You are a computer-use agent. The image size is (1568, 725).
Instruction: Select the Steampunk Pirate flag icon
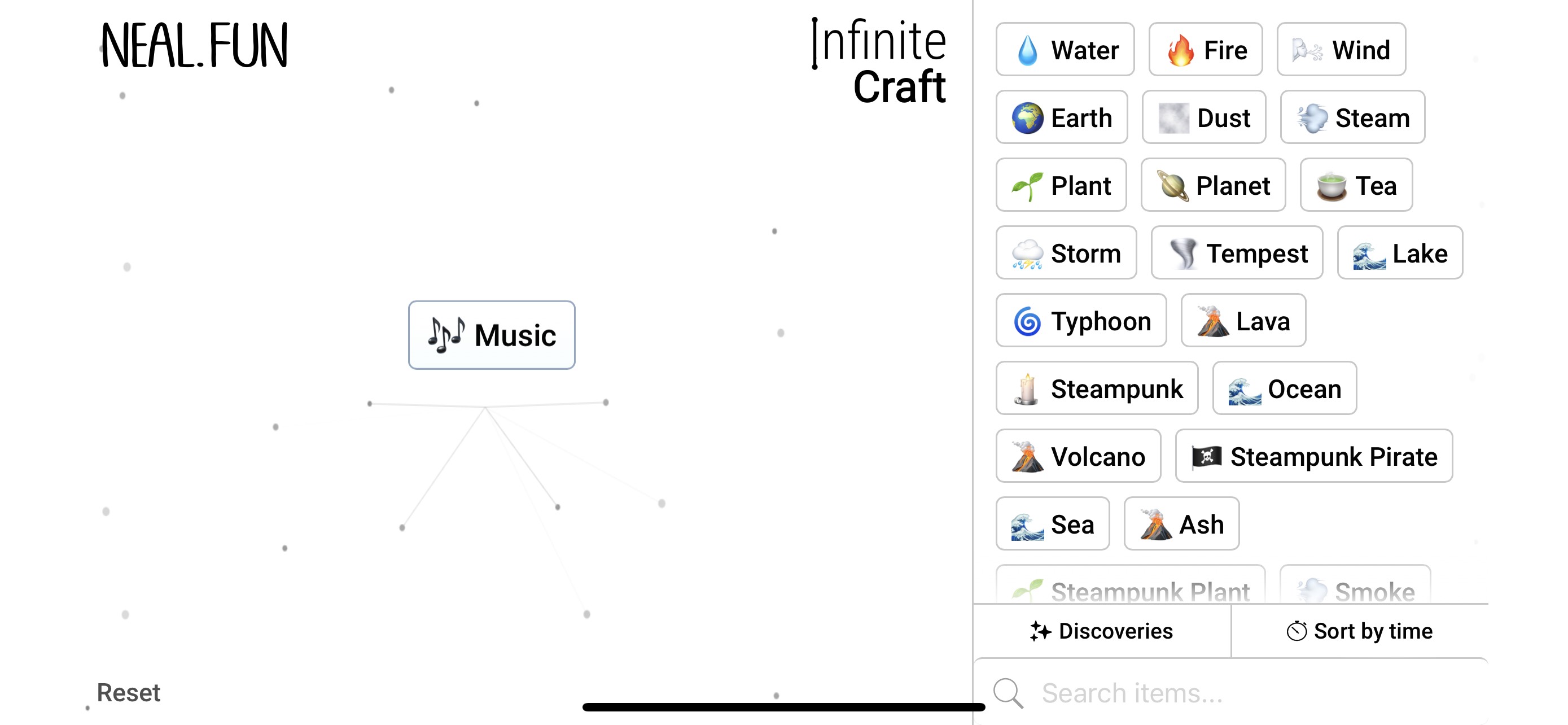point(1206,457)
